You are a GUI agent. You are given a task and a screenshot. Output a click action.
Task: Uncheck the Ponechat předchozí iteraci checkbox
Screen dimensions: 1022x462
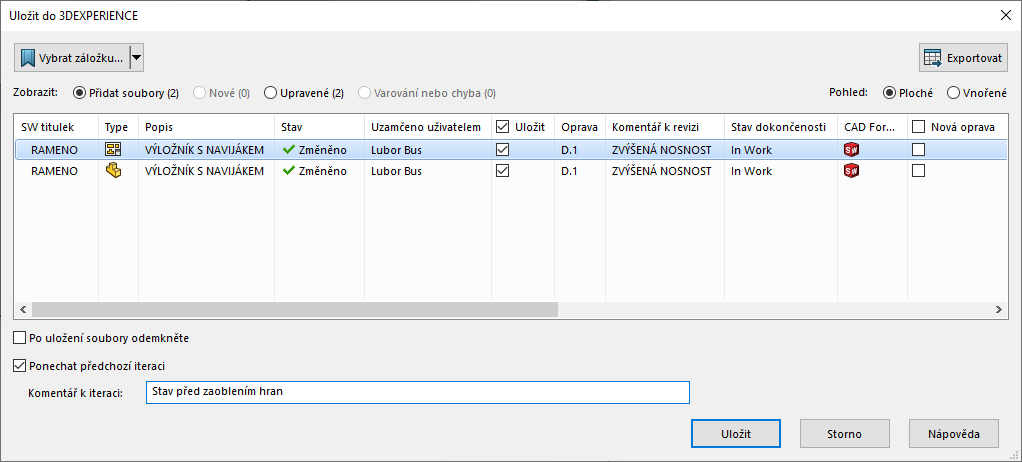(x=20, y=366)
